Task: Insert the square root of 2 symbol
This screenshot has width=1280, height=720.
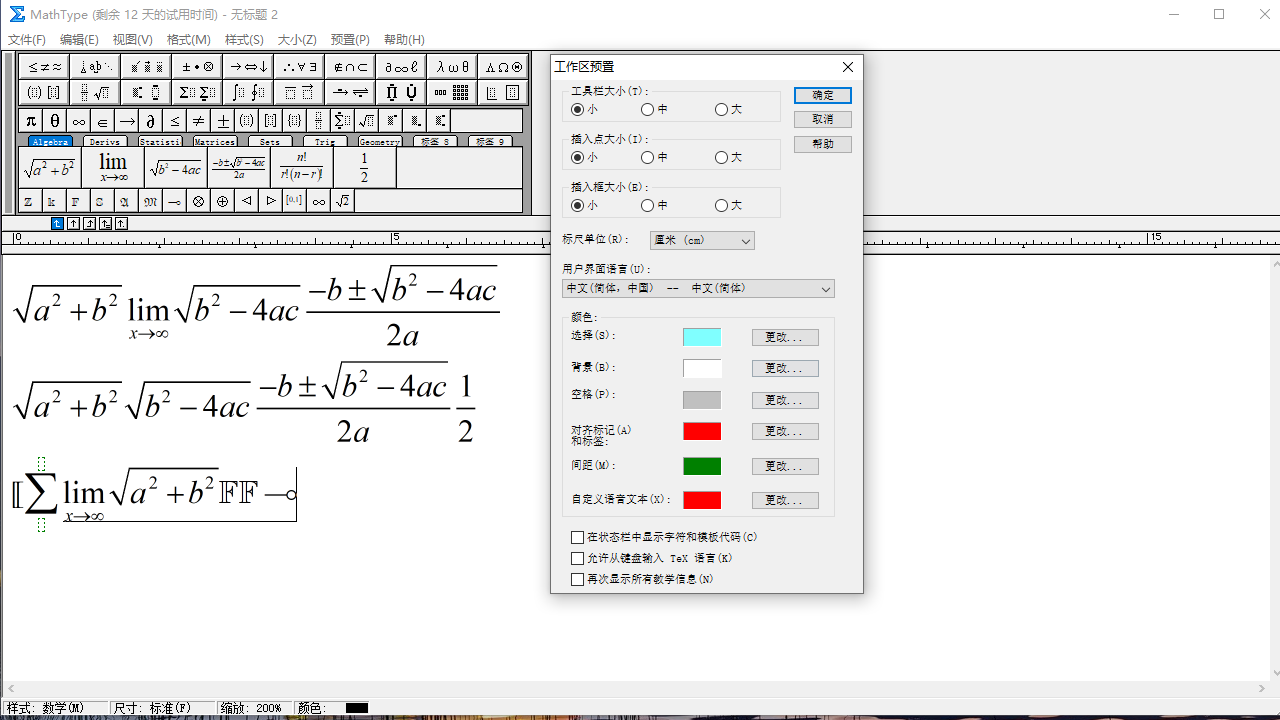Action: [342, 201]
